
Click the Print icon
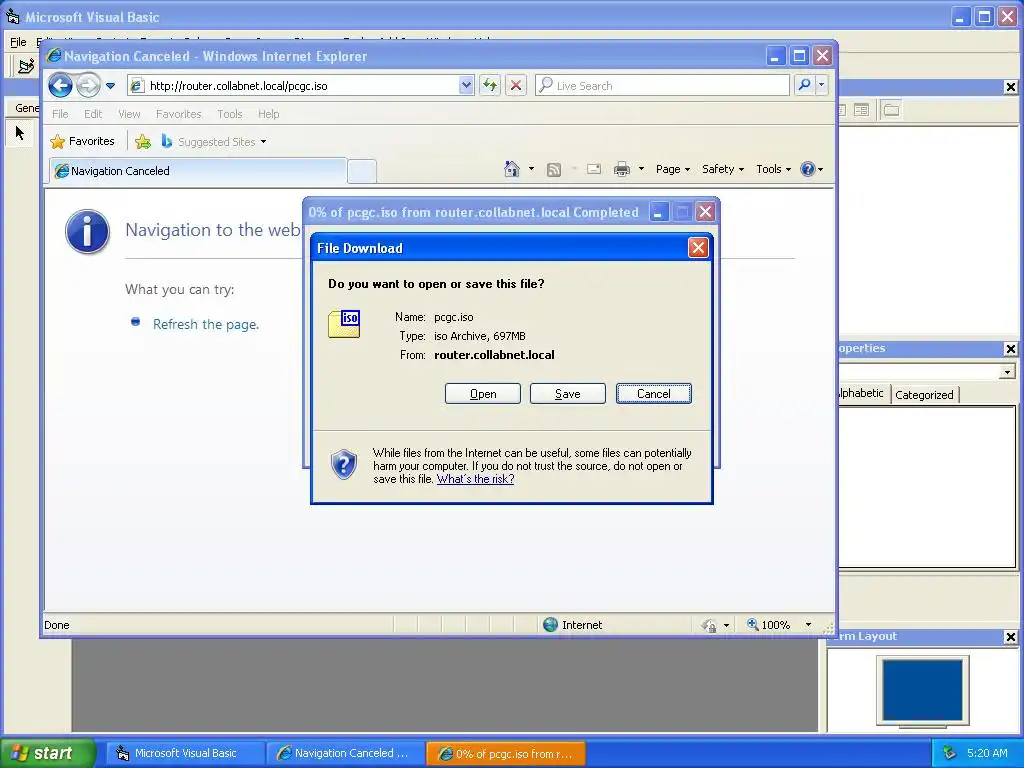click(x=622, y=169)
